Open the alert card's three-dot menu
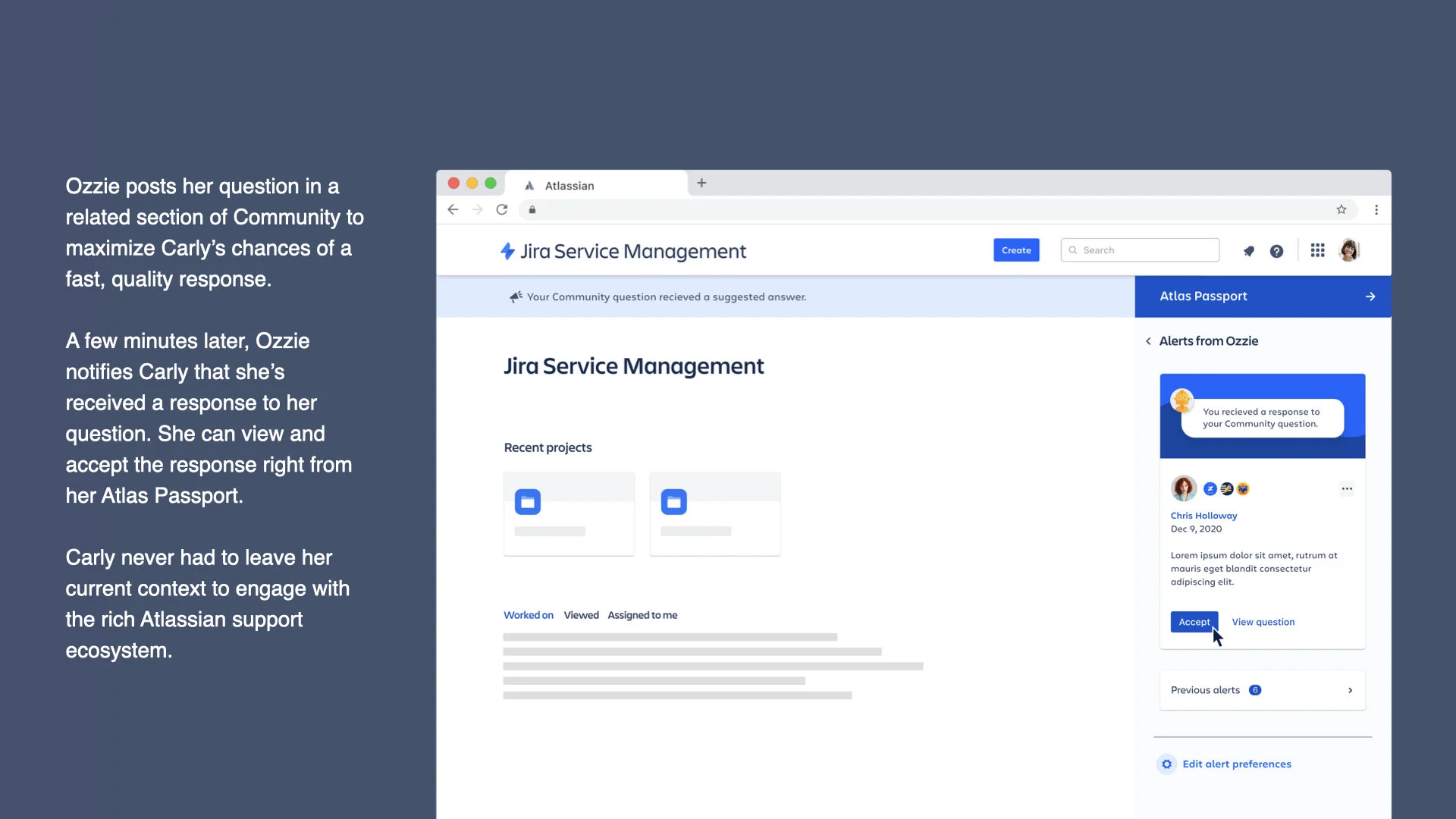1456x819 pixels. [1347, 488]
